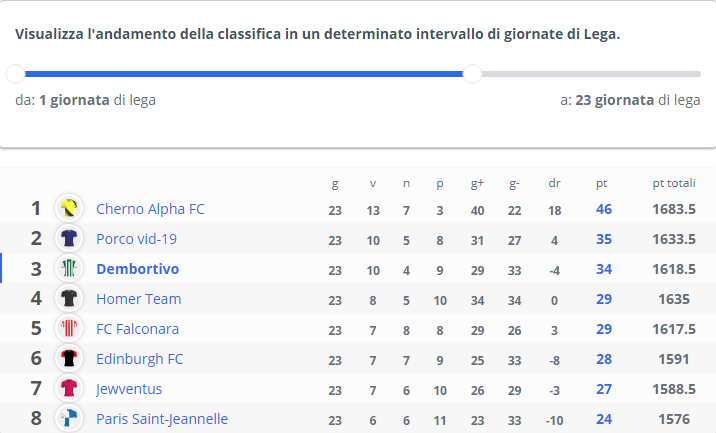Open Homer Team link
The image size is (716, 433).
pos(139,299)
